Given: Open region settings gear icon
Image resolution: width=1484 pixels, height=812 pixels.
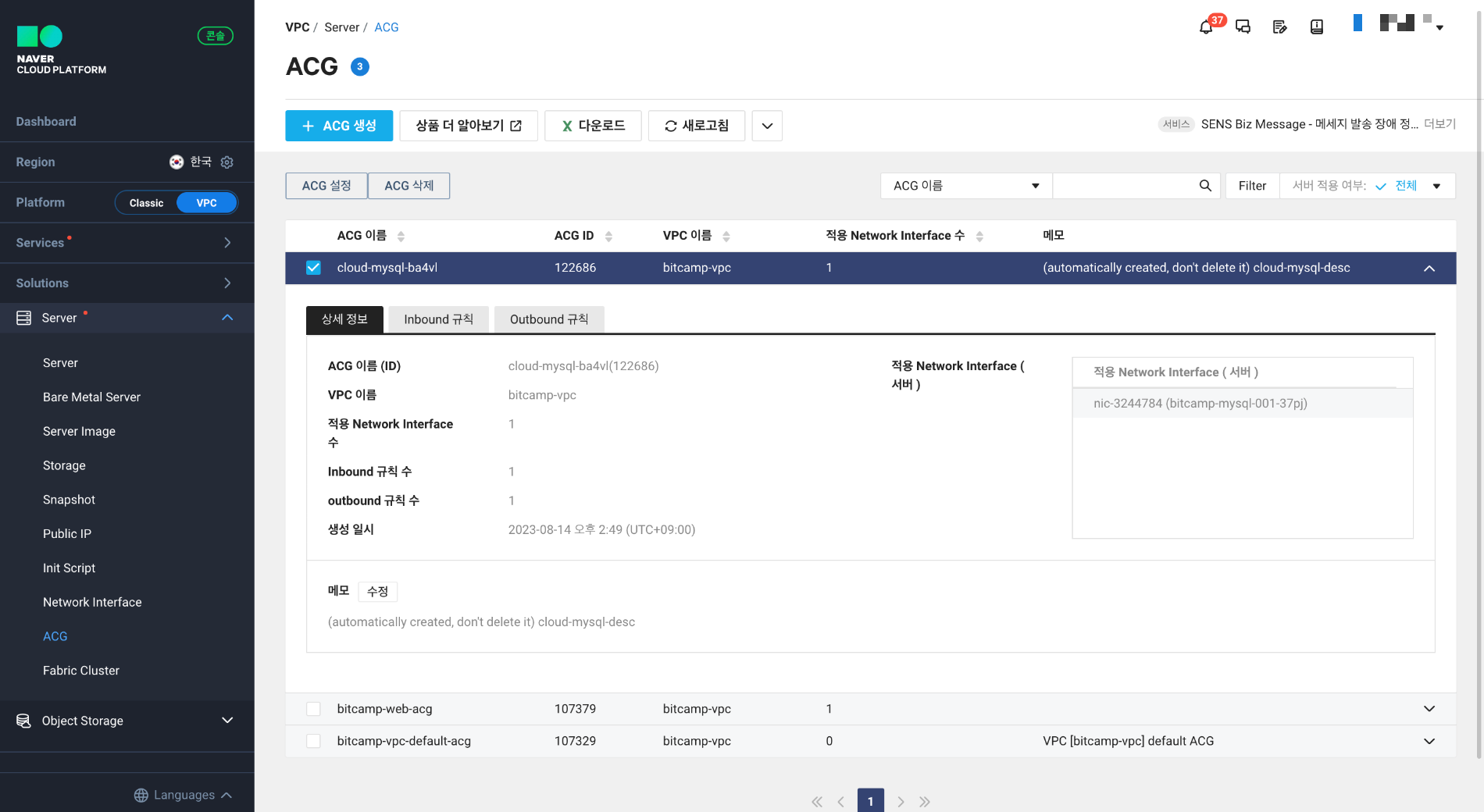Looking at the screenshot, I should click(x=227, y=162).
